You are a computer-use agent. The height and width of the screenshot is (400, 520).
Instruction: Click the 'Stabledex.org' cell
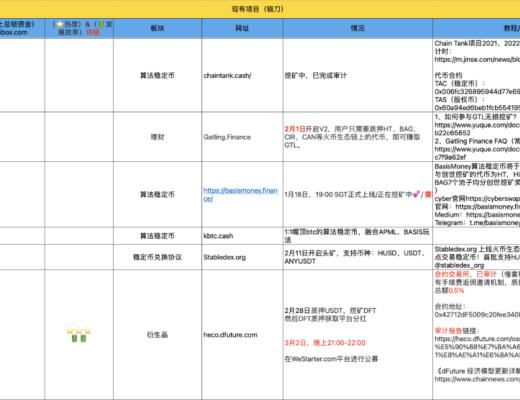coord(242,257)
